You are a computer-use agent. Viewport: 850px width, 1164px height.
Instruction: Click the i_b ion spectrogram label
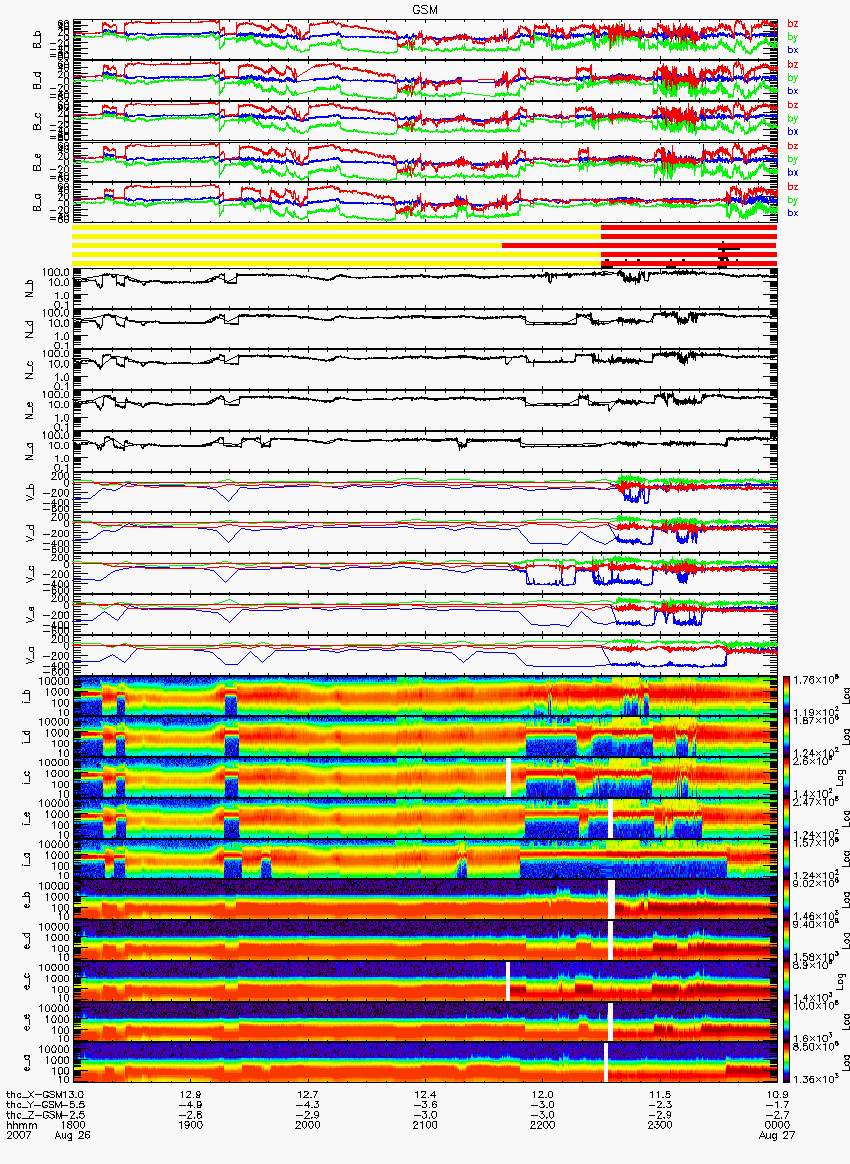(27, 696)
